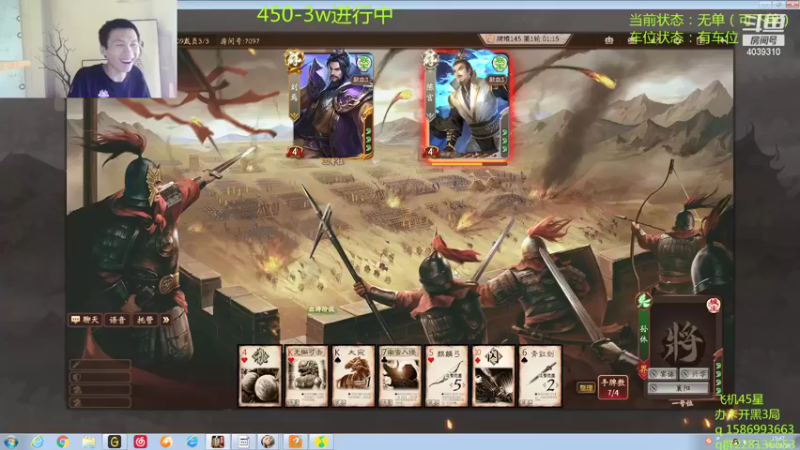Pick the 10 of diamonds 闪 dodge card
Viewport: 800px width, 450px height.
coord(493,376)
